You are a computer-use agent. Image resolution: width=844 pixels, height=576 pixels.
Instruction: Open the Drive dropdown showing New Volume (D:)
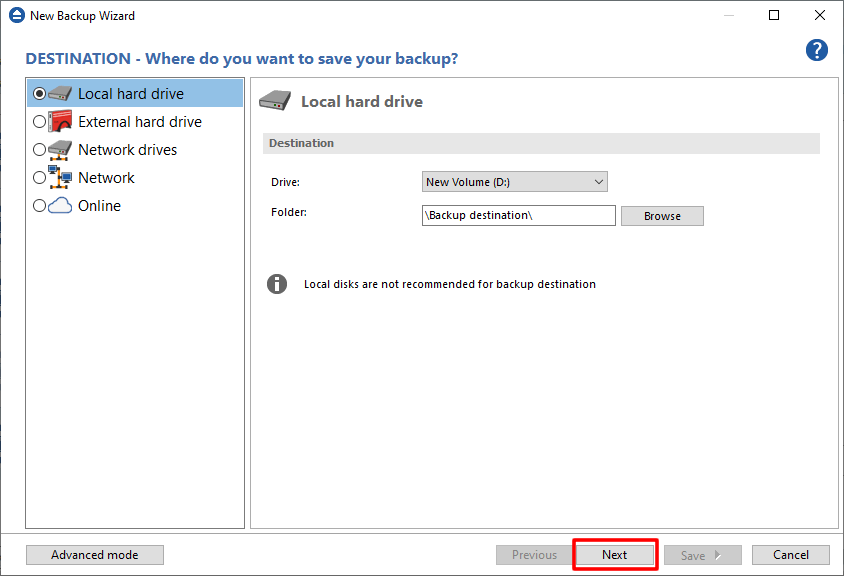click(x=514, y=182)
